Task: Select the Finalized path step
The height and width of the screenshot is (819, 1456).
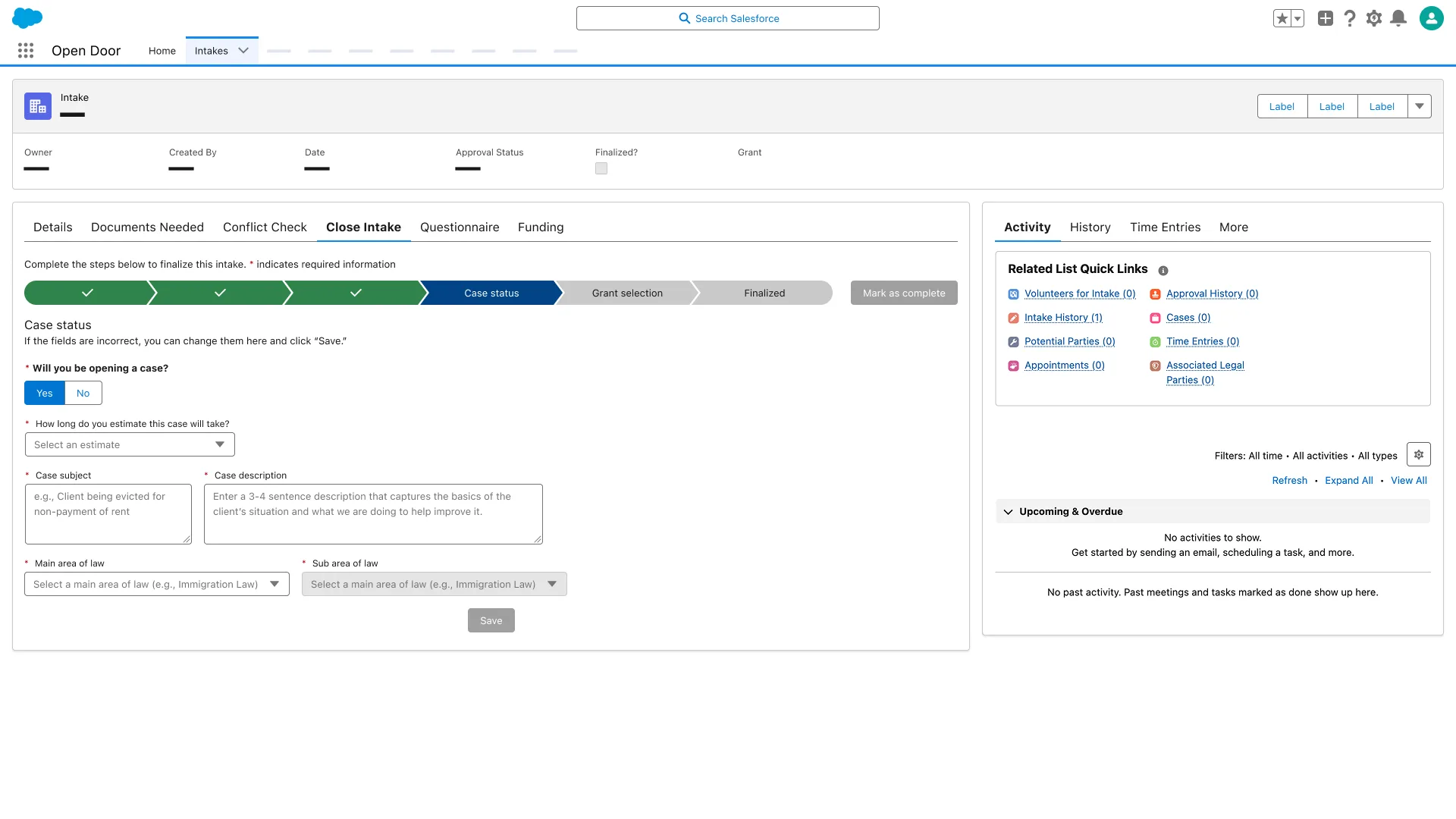Action: coord(764,293)
